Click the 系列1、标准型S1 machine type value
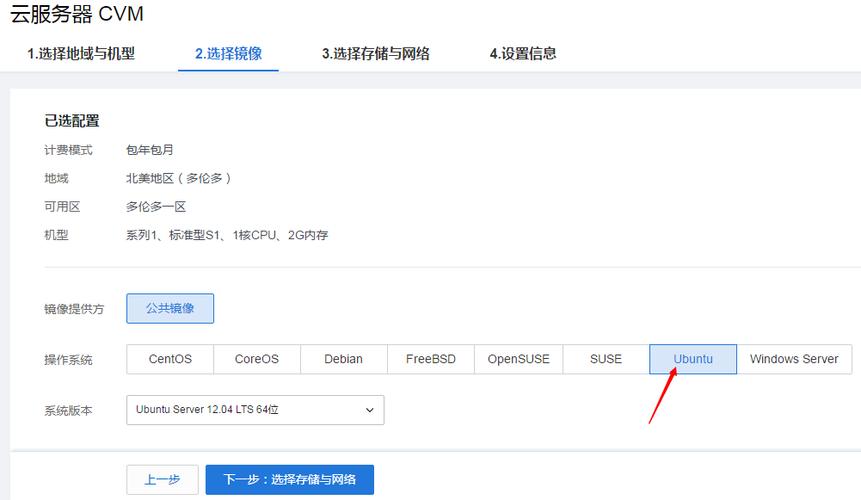This screenshot has width=861, height=500. click(227, 235)
